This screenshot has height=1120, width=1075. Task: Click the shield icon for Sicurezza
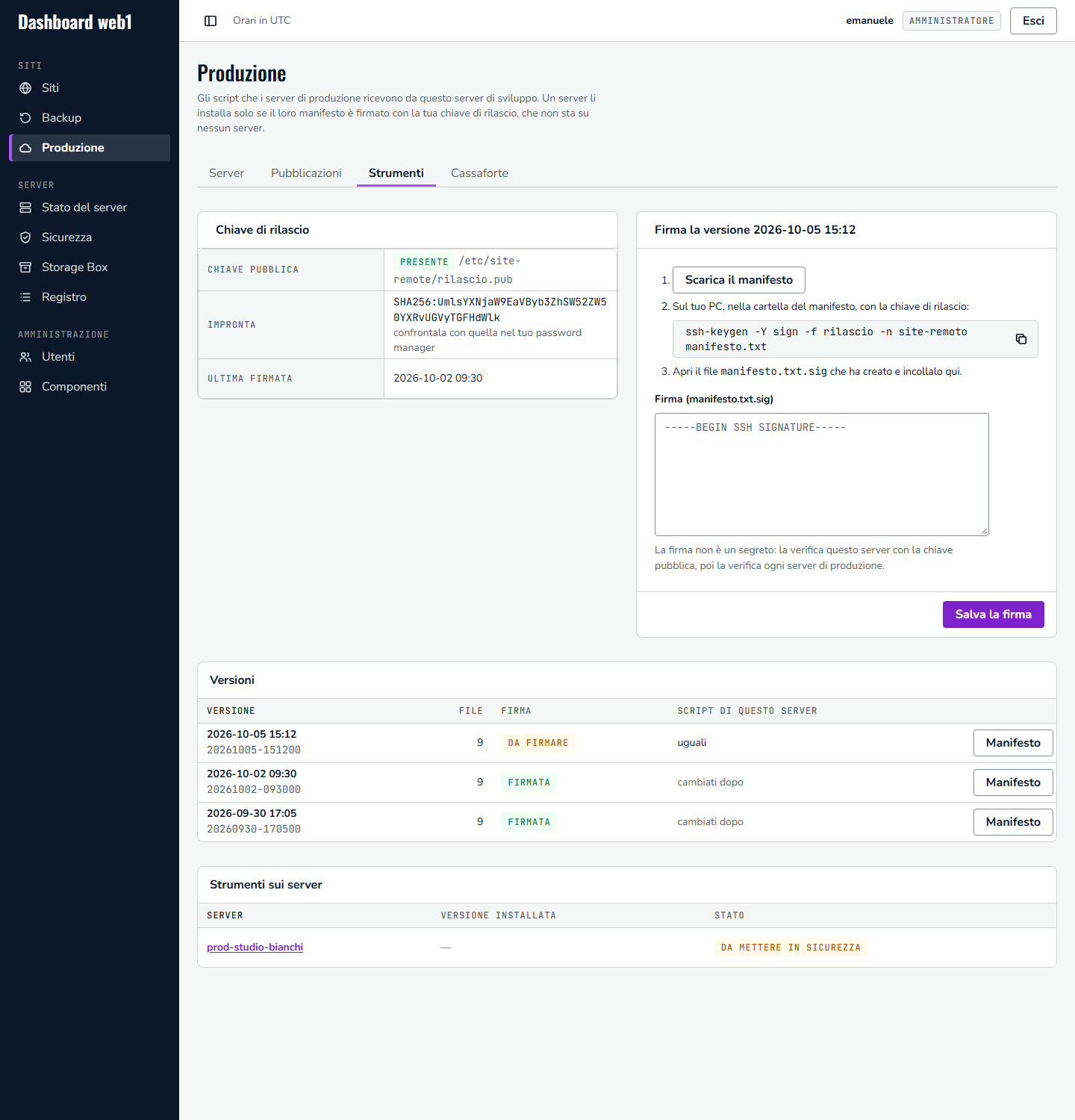click(x=25, y=237)
